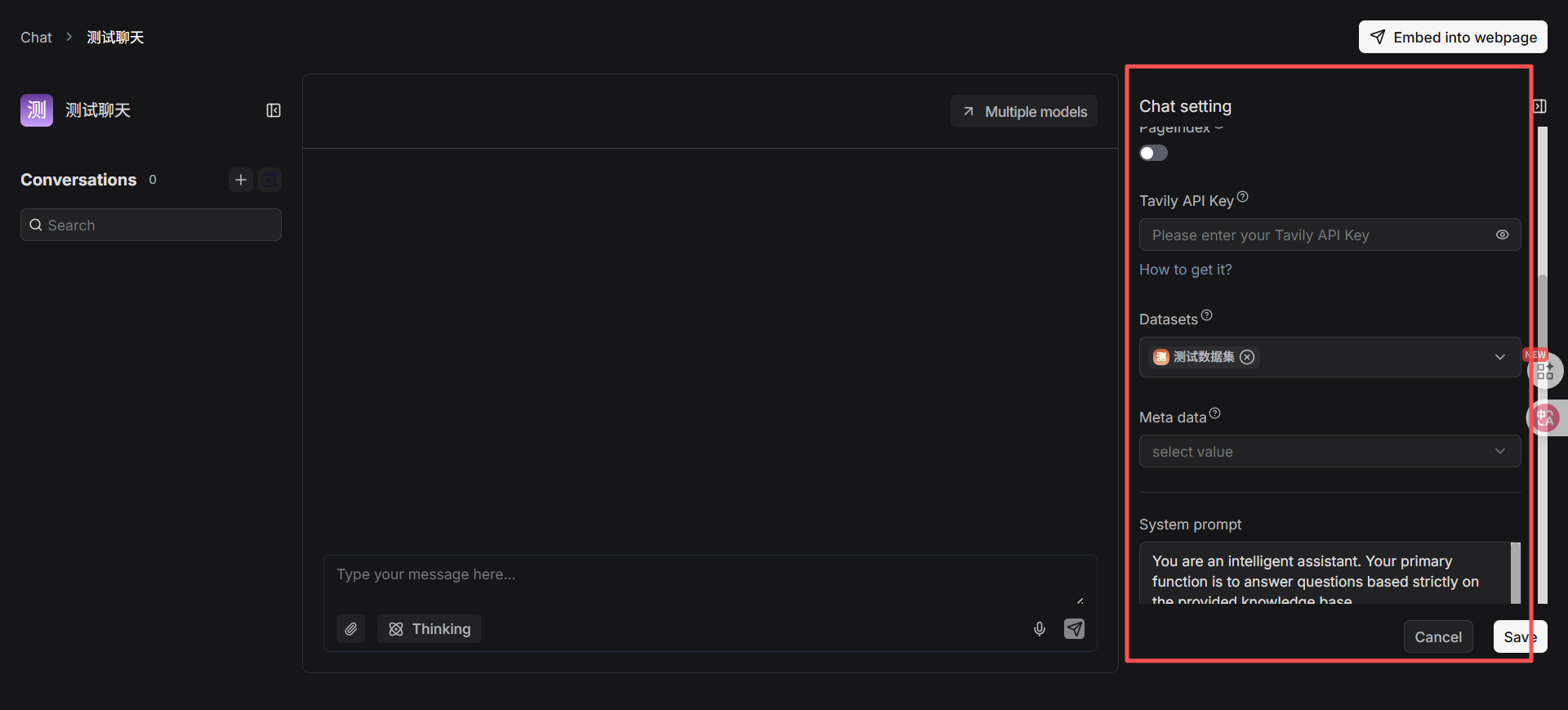Toggle the PageIndex switch
1568x710 pixels.
(x=1154, y=153)
